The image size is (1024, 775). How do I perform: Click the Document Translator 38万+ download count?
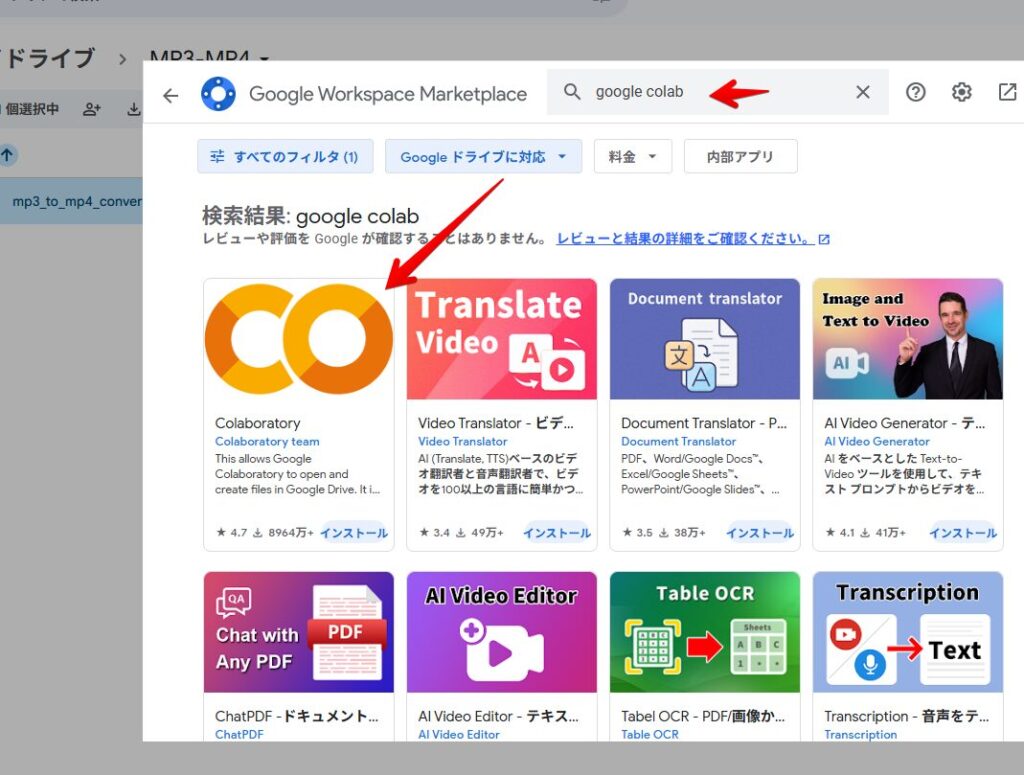pyautogui.click(x=682, y=533)
